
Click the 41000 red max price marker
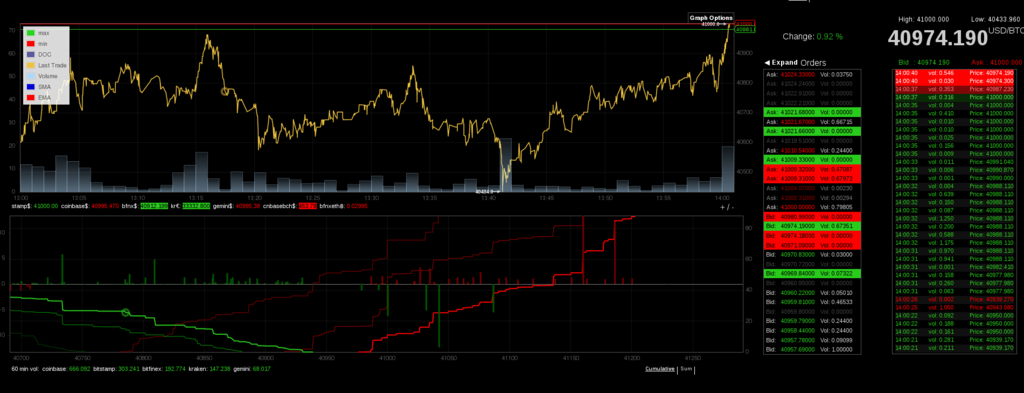(745, 23)
